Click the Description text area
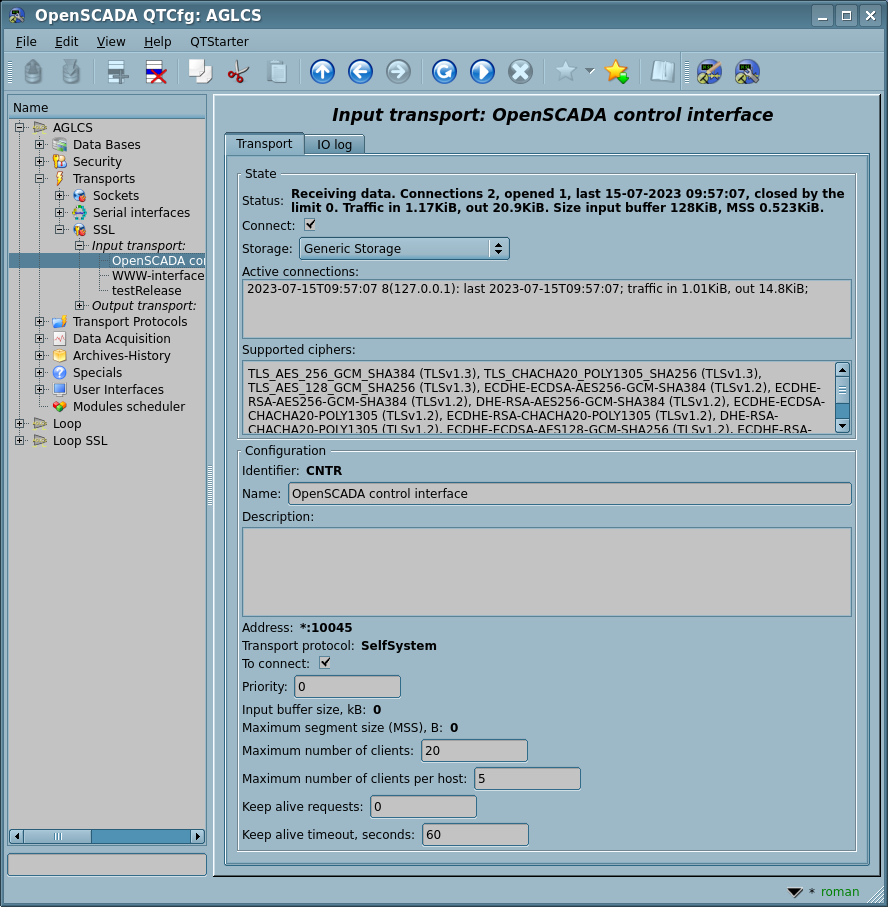888x907 pixels. pos(547,572)
